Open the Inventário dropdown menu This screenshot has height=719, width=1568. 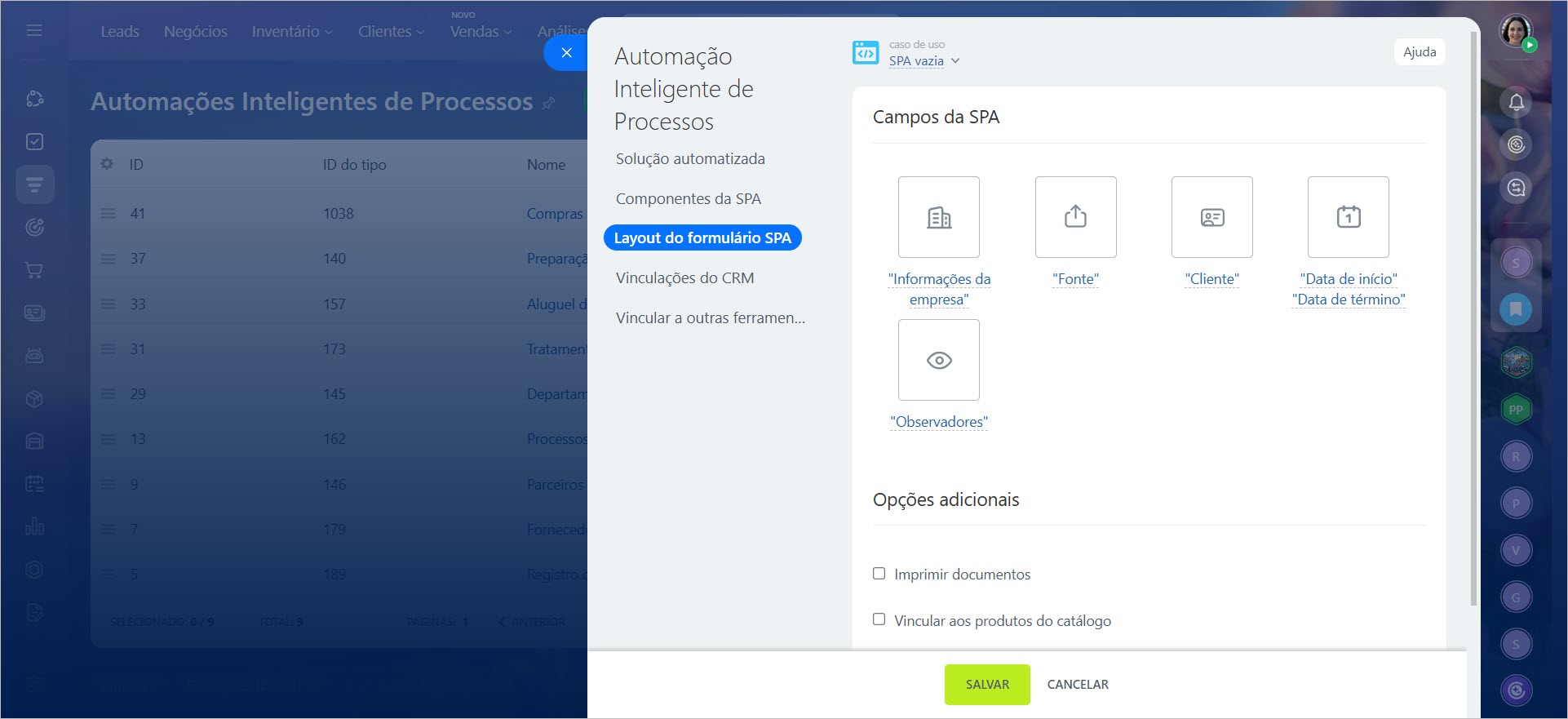(x=291, y=32)
